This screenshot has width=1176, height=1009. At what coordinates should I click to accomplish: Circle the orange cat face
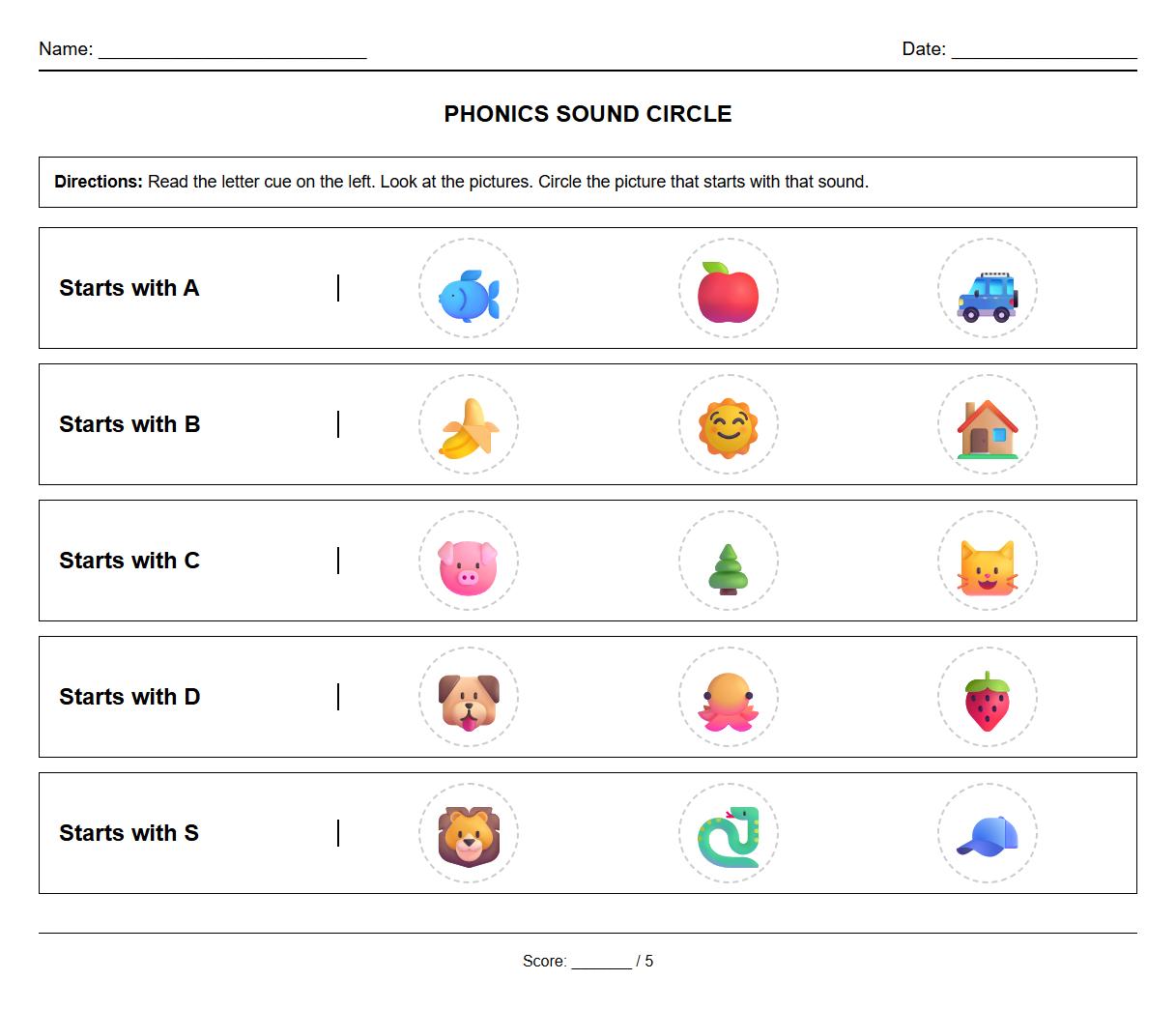(987, 562)
